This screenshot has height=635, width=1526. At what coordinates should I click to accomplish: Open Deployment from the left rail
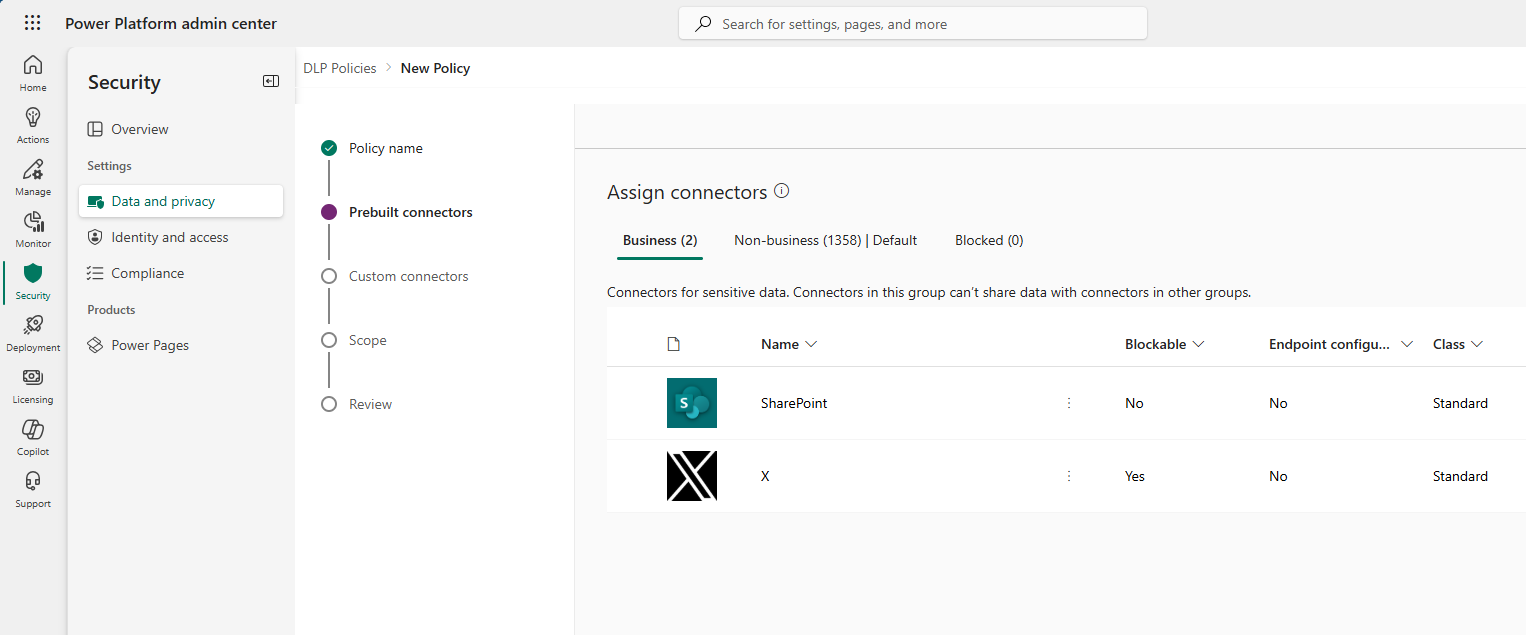[32, 332]
